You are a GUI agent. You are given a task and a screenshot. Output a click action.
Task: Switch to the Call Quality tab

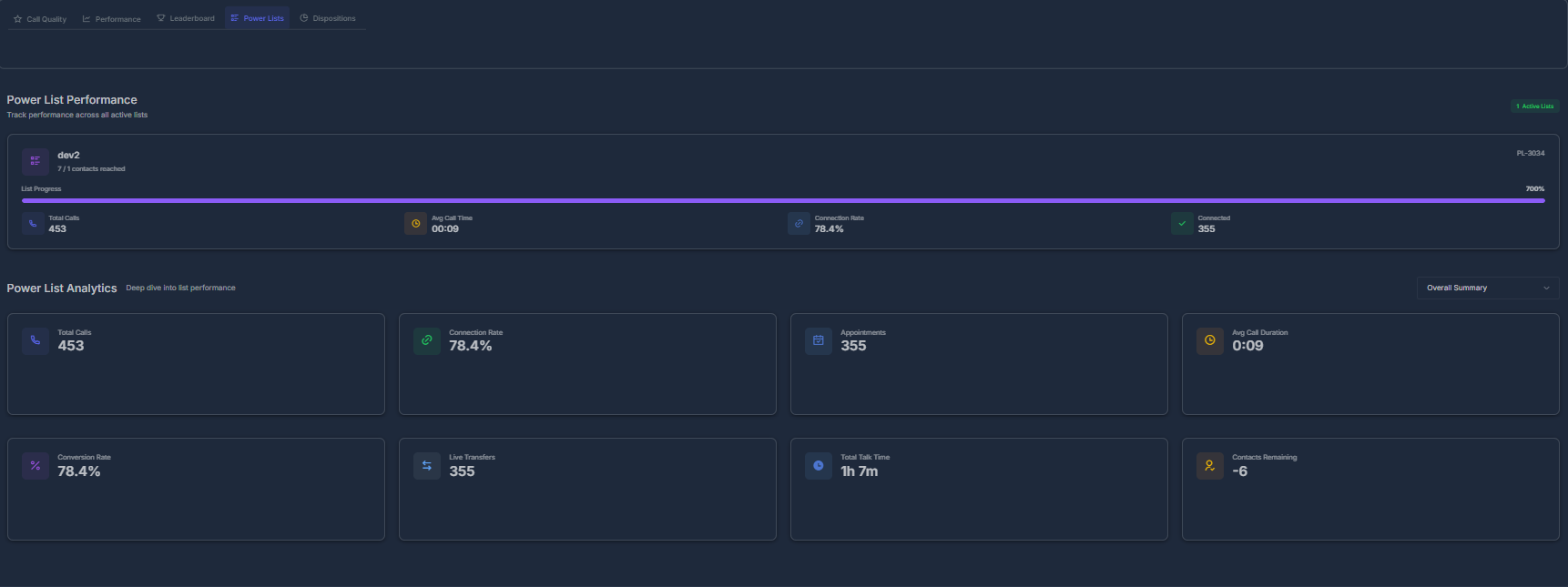[x=39, y=17]
